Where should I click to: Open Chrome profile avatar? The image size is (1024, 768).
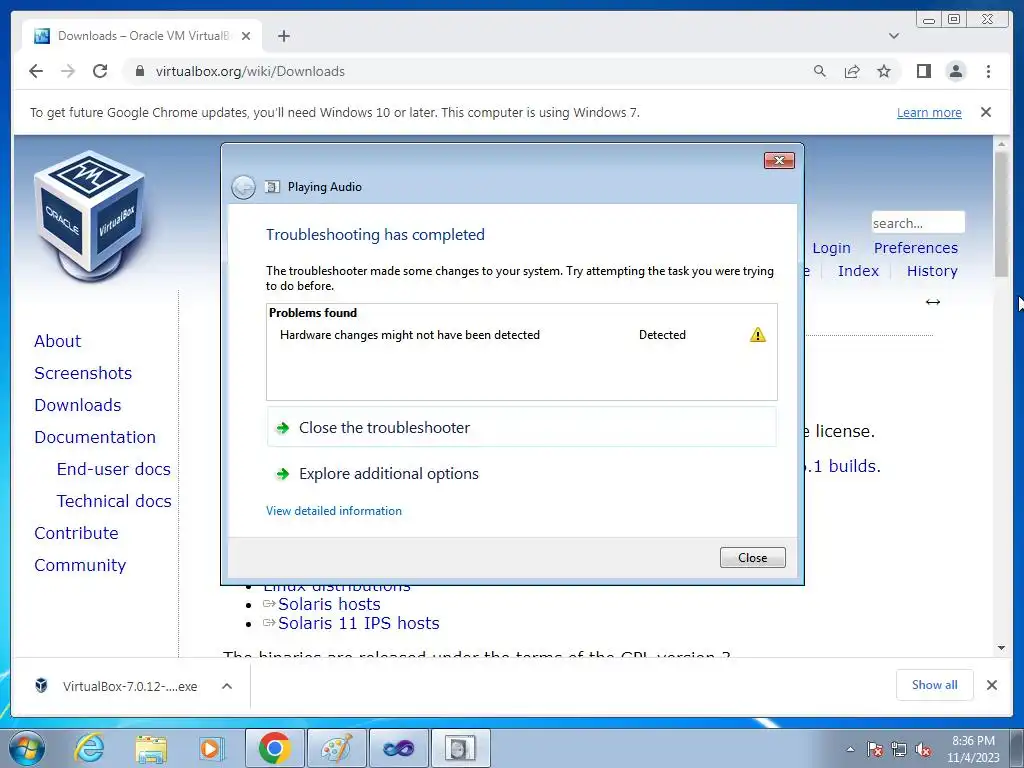(956, 71)
